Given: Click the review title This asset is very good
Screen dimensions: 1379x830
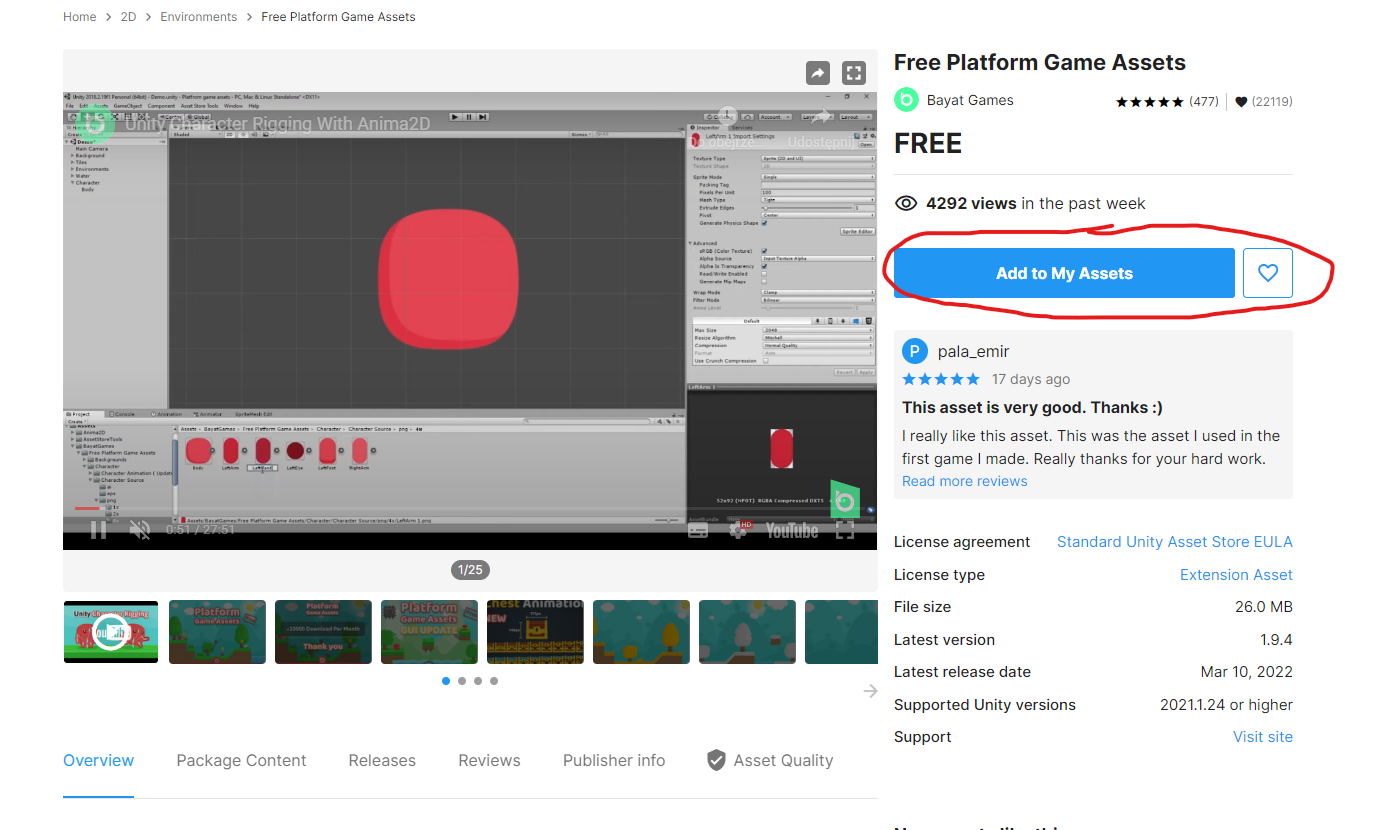Looking at the screenshot, I should [1032, 408].
